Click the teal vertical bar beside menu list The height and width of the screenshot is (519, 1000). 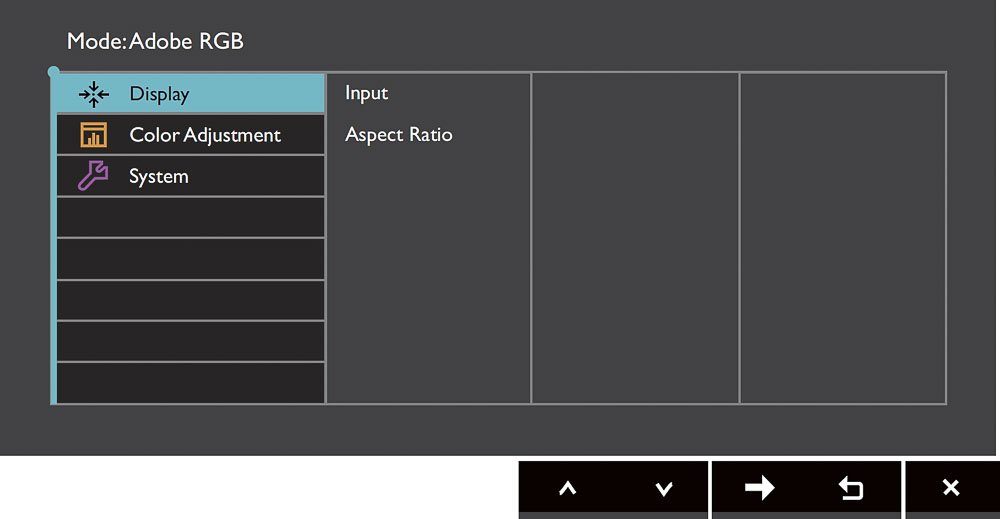[x=54, y=238]
